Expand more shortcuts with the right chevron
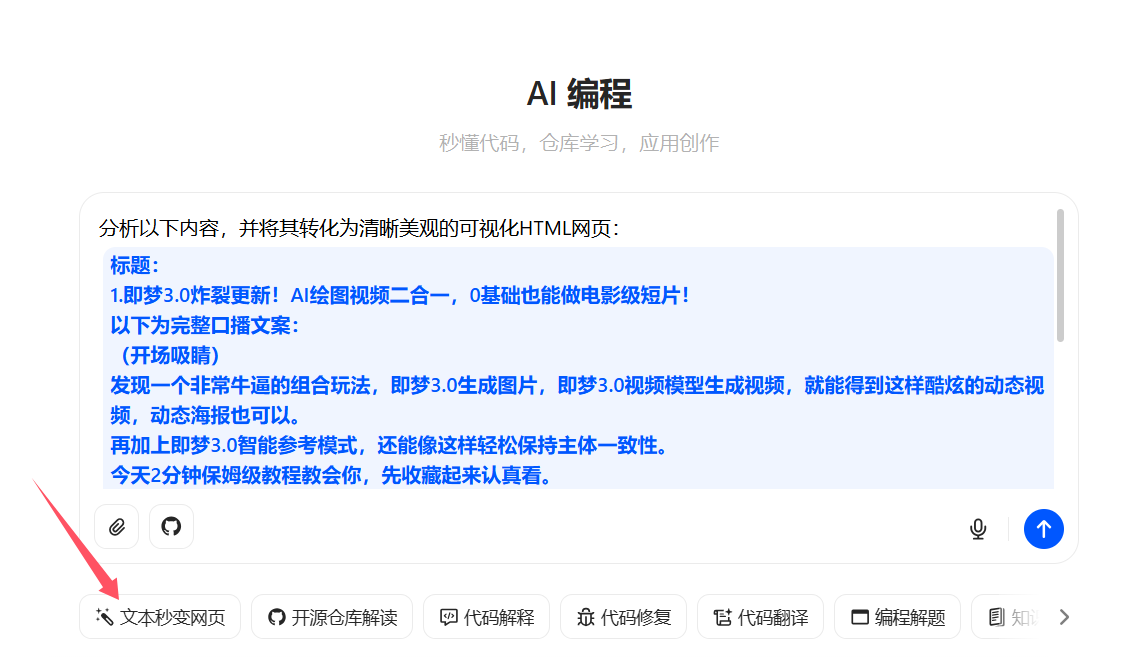Viewport: 1124px width, 660px height. pos(1064,617)
